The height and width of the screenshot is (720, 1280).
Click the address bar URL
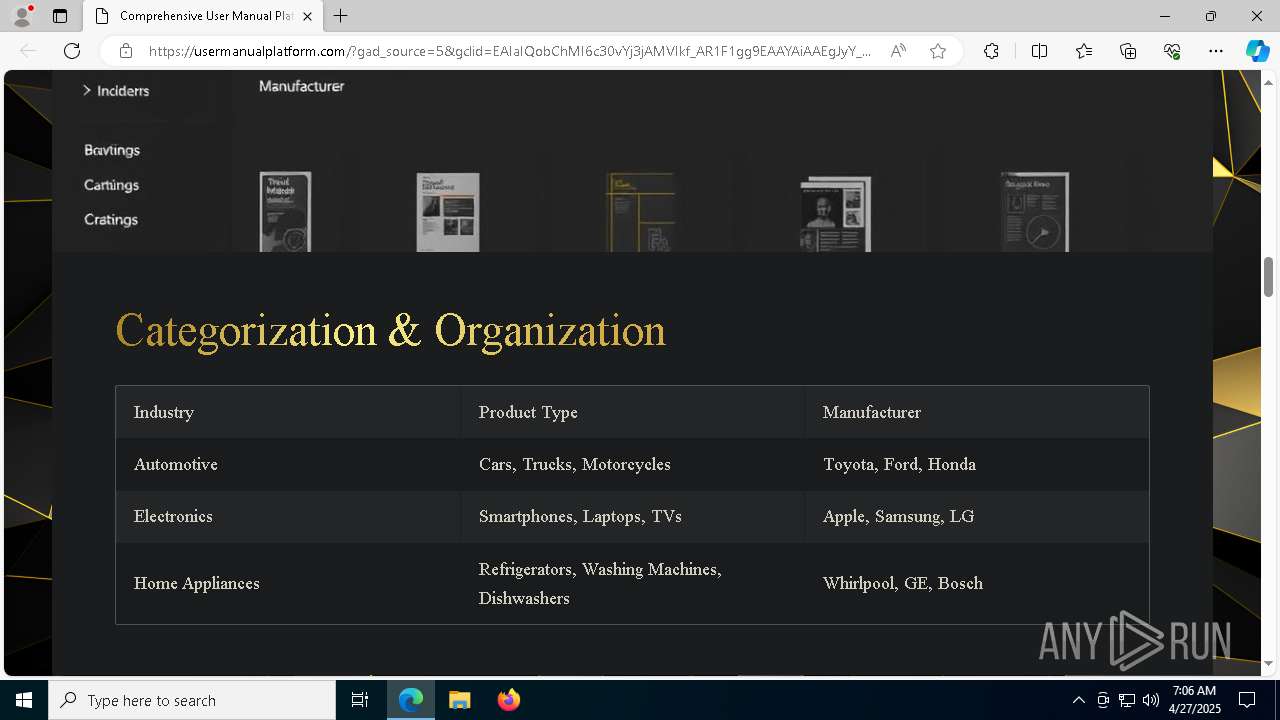(510, 51)
